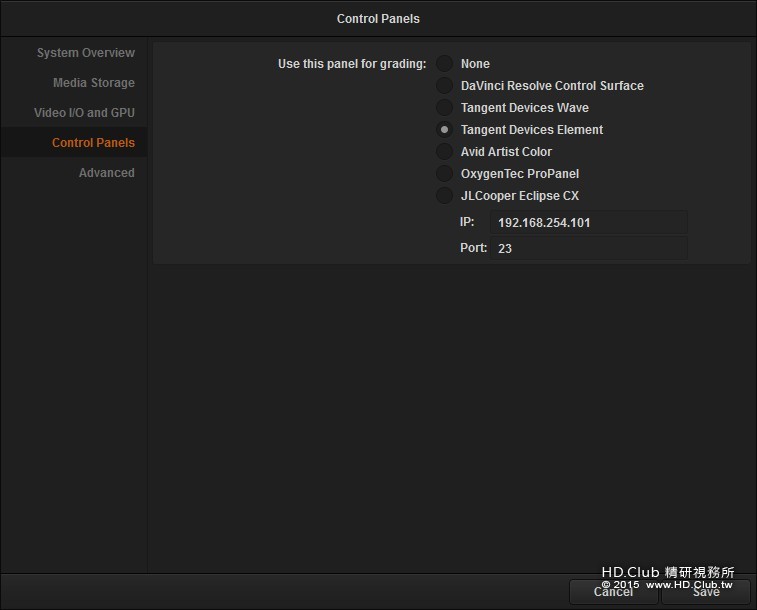
Task: Choose Avid Artist Color panel
Action: coord(444,151)
